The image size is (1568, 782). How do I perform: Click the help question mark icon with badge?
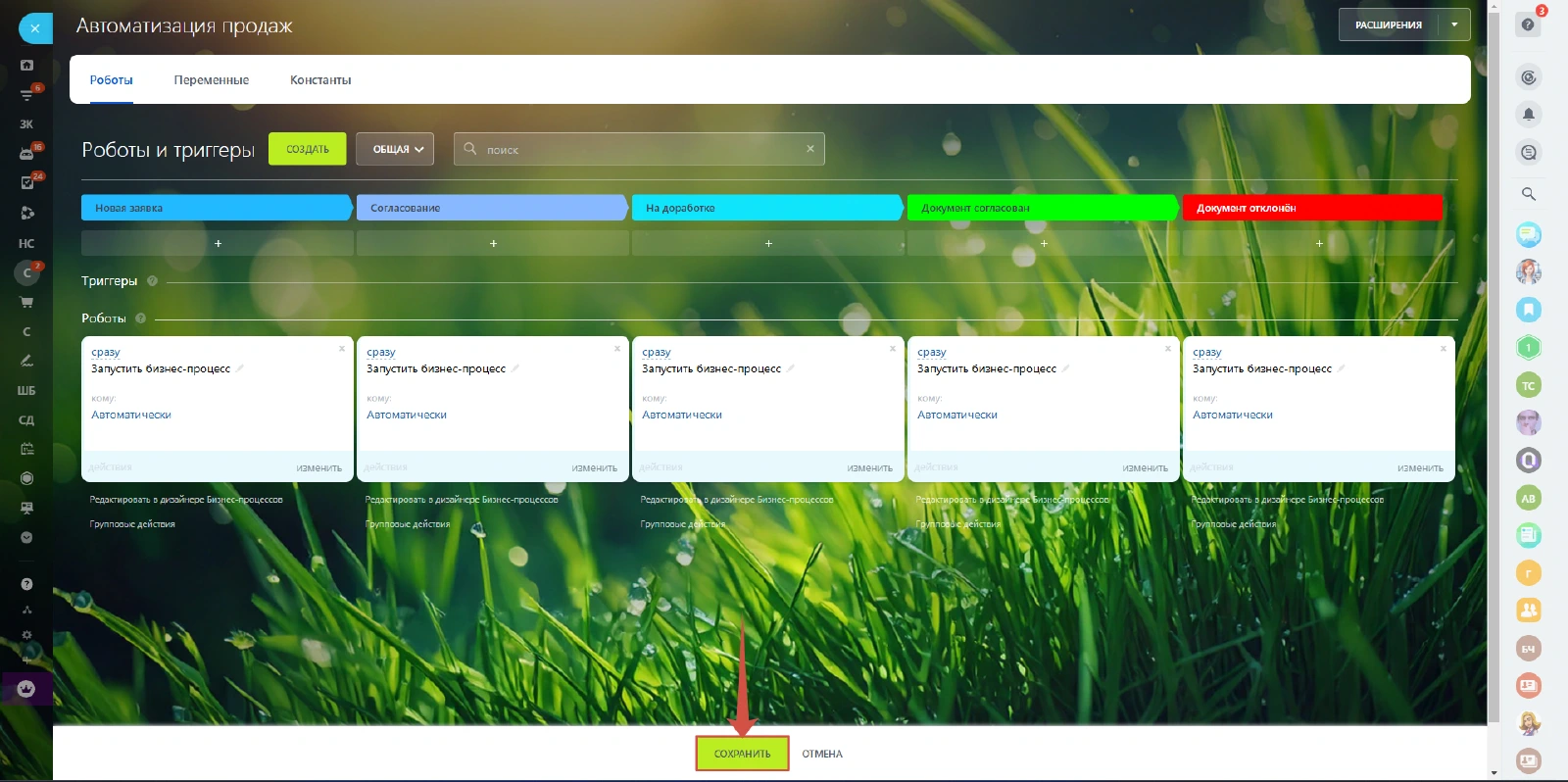(1528, 24)
